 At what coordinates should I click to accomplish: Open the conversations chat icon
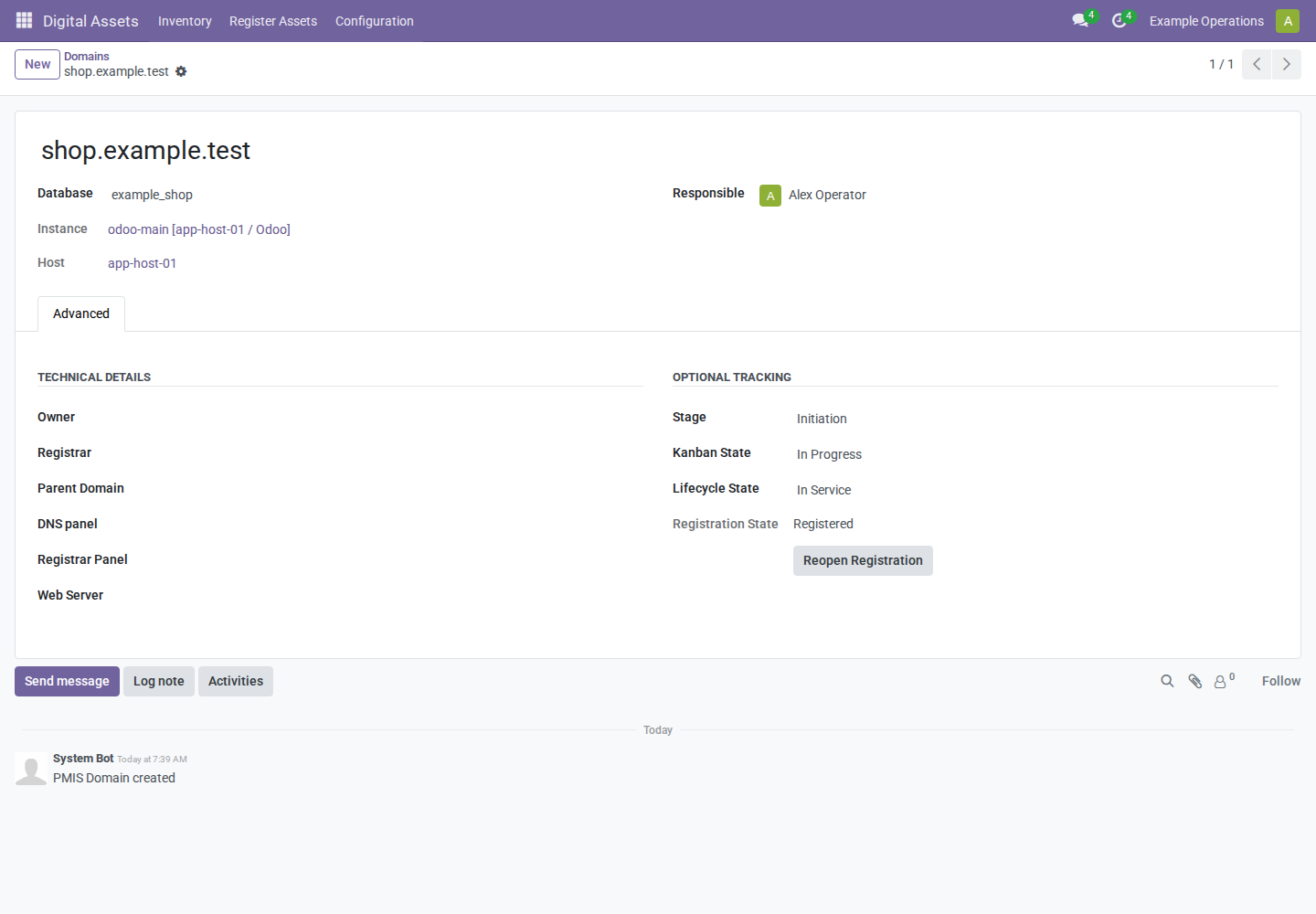pyautogui.click(x=1080, y=20)
